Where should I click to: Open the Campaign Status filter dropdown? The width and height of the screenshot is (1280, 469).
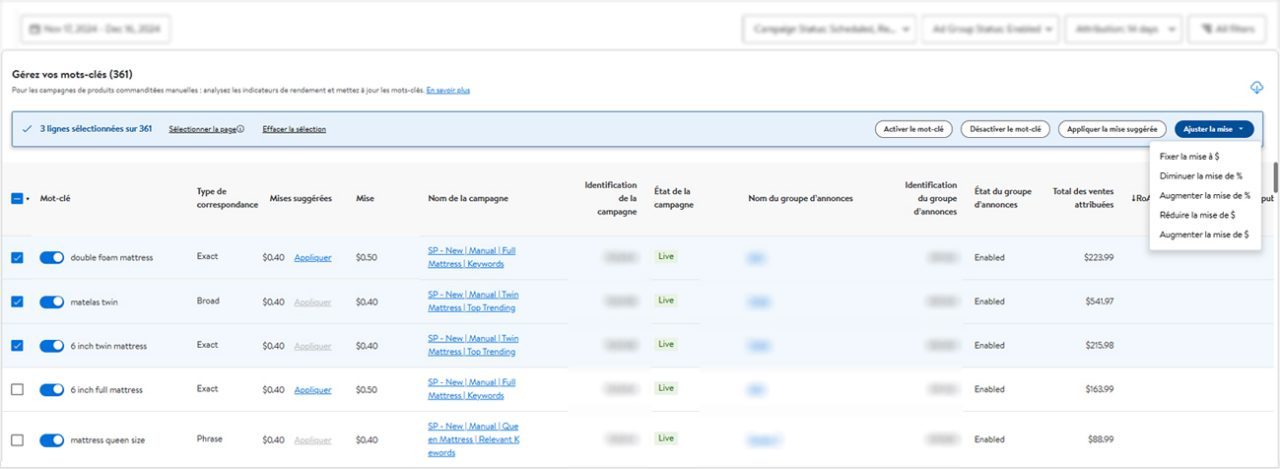click(x=829, y=30)
